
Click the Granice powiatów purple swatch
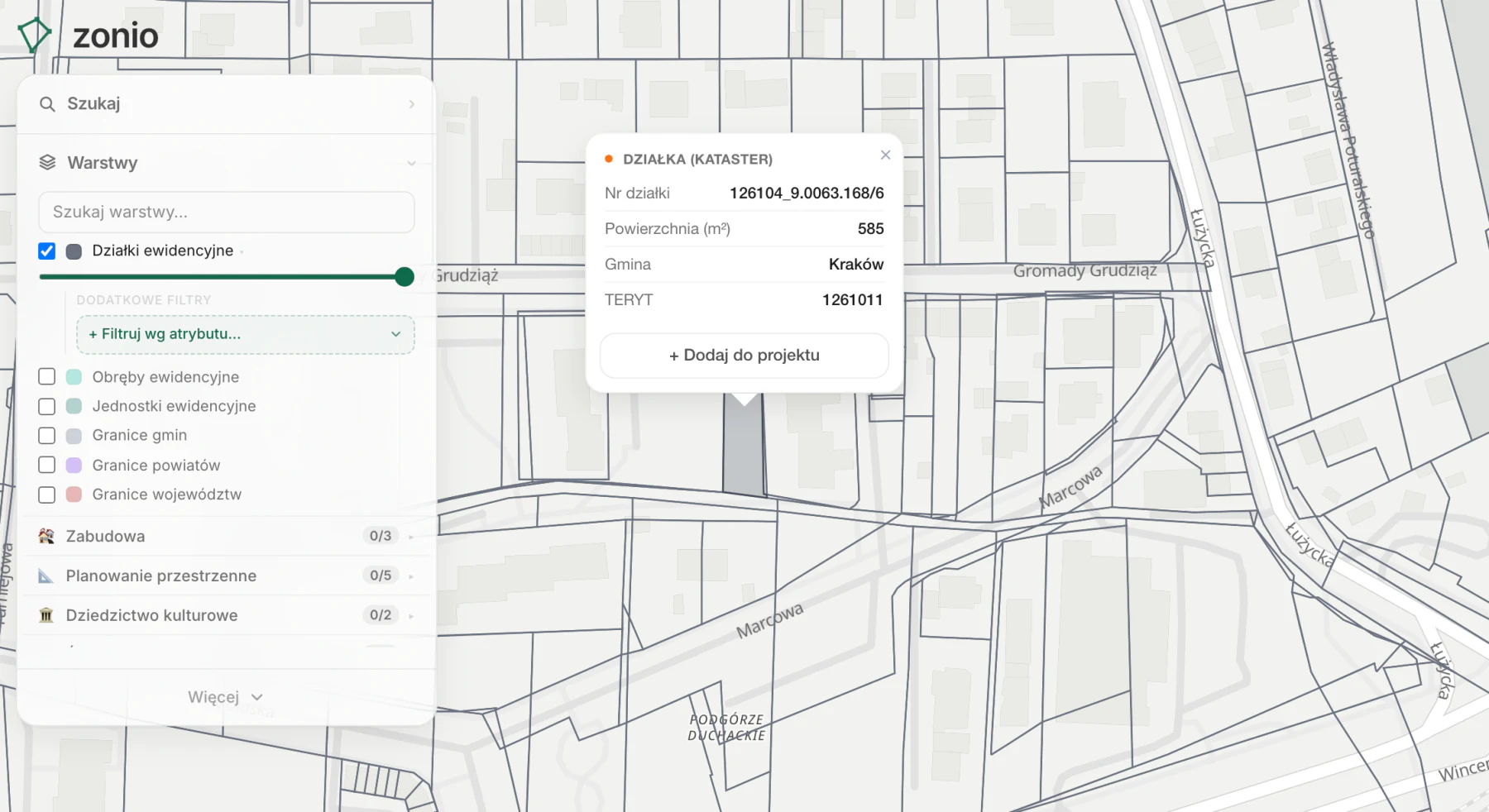pos(74,465)
